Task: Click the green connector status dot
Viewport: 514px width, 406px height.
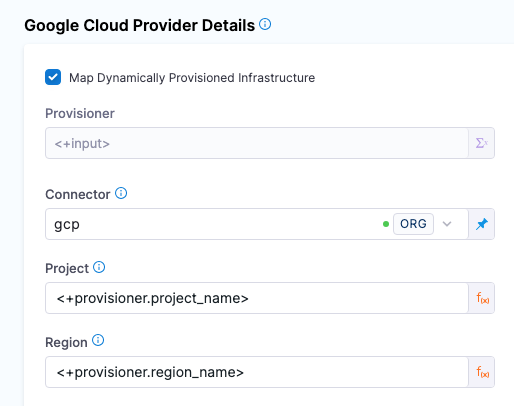Action: point(386,224)
